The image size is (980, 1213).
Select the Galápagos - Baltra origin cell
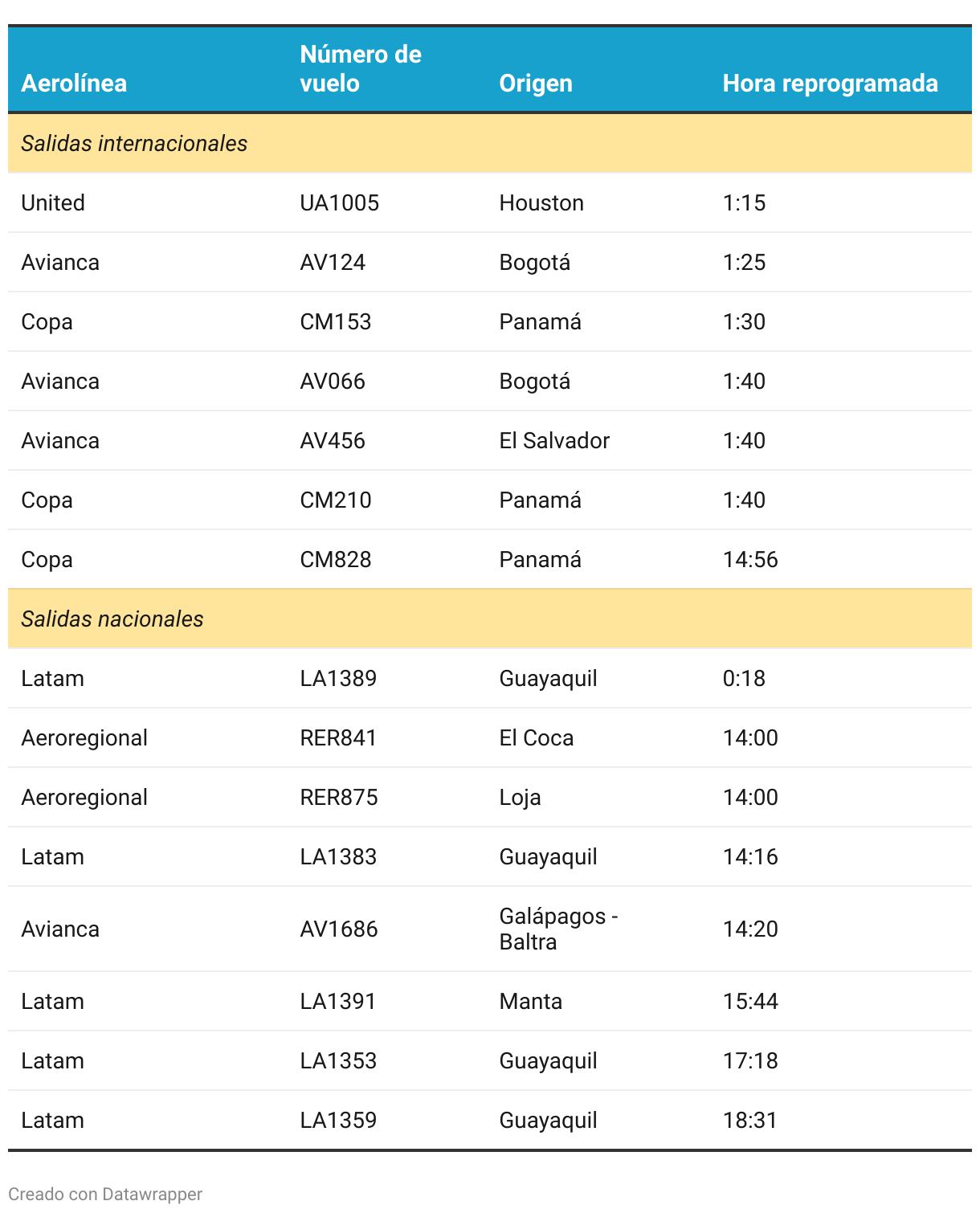pyautogui.click(x=558, y=929)
